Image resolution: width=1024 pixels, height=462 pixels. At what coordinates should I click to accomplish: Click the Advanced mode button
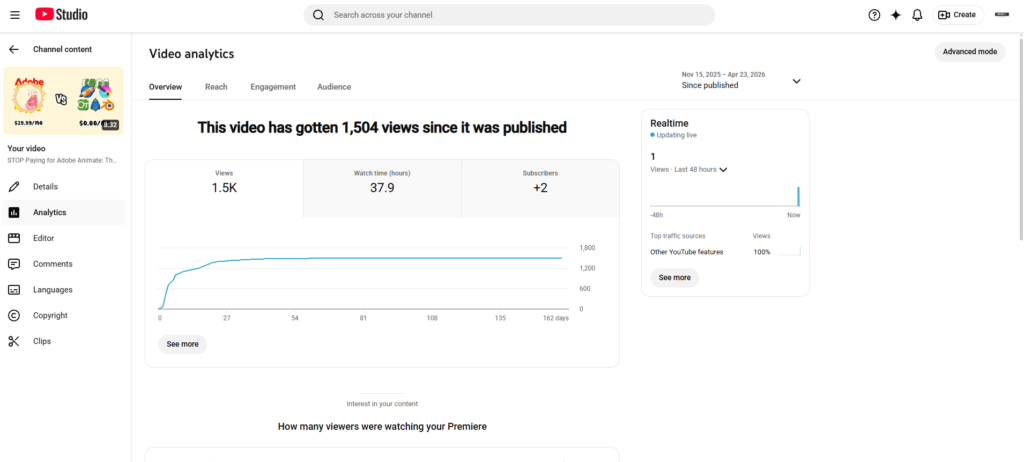point(969,52)
